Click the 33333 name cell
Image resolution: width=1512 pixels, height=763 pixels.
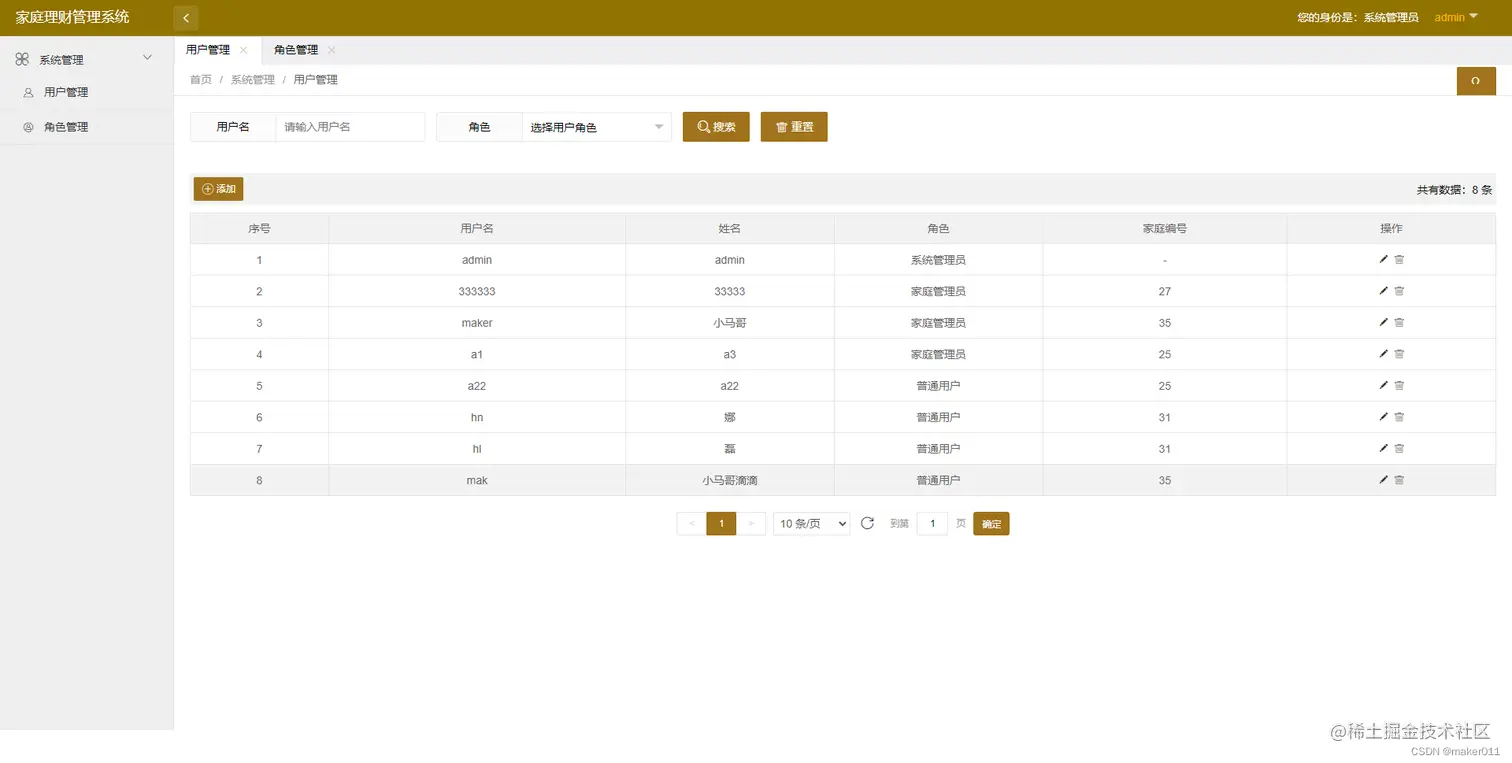[x=730, y=291]
